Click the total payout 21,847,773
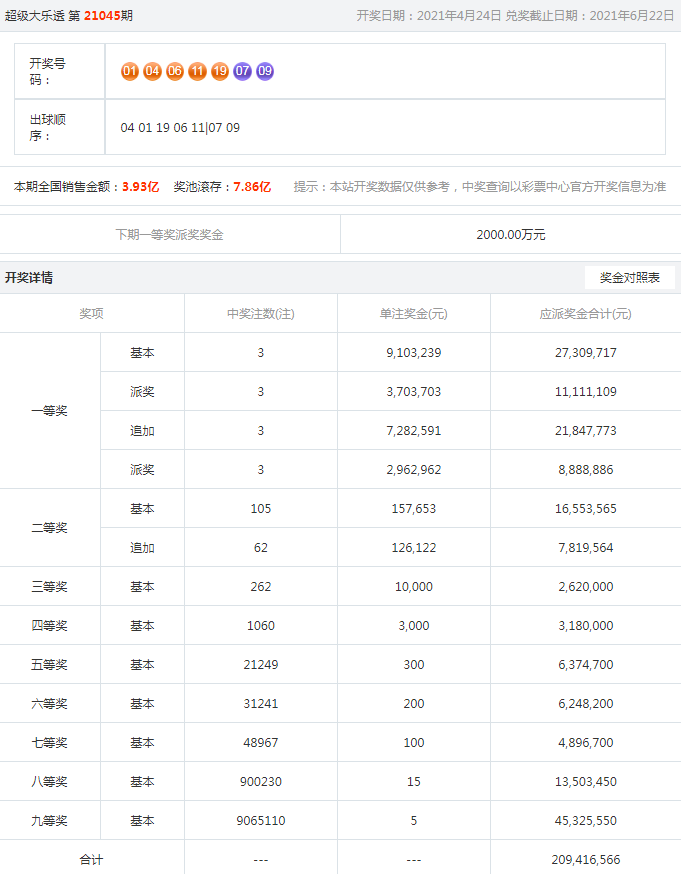The height and width of the screenshot is (874, 681). 586,431
